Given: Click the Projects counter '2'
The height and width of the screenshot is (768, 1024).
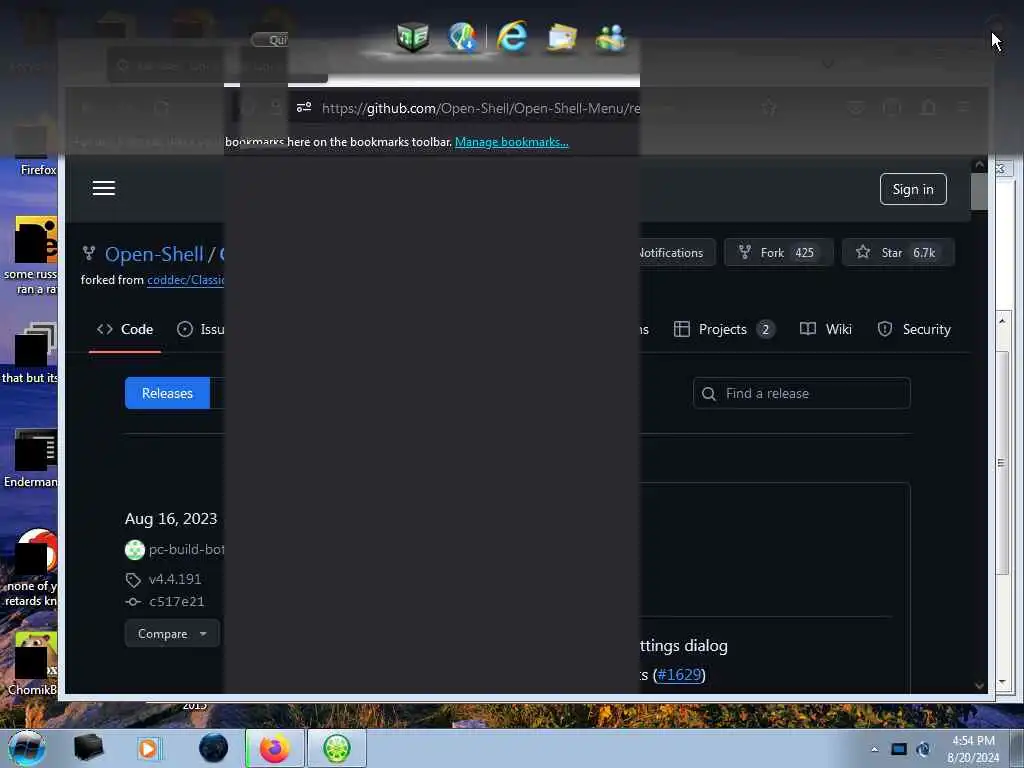Looking at the screenshot, I should coord(765,329).
